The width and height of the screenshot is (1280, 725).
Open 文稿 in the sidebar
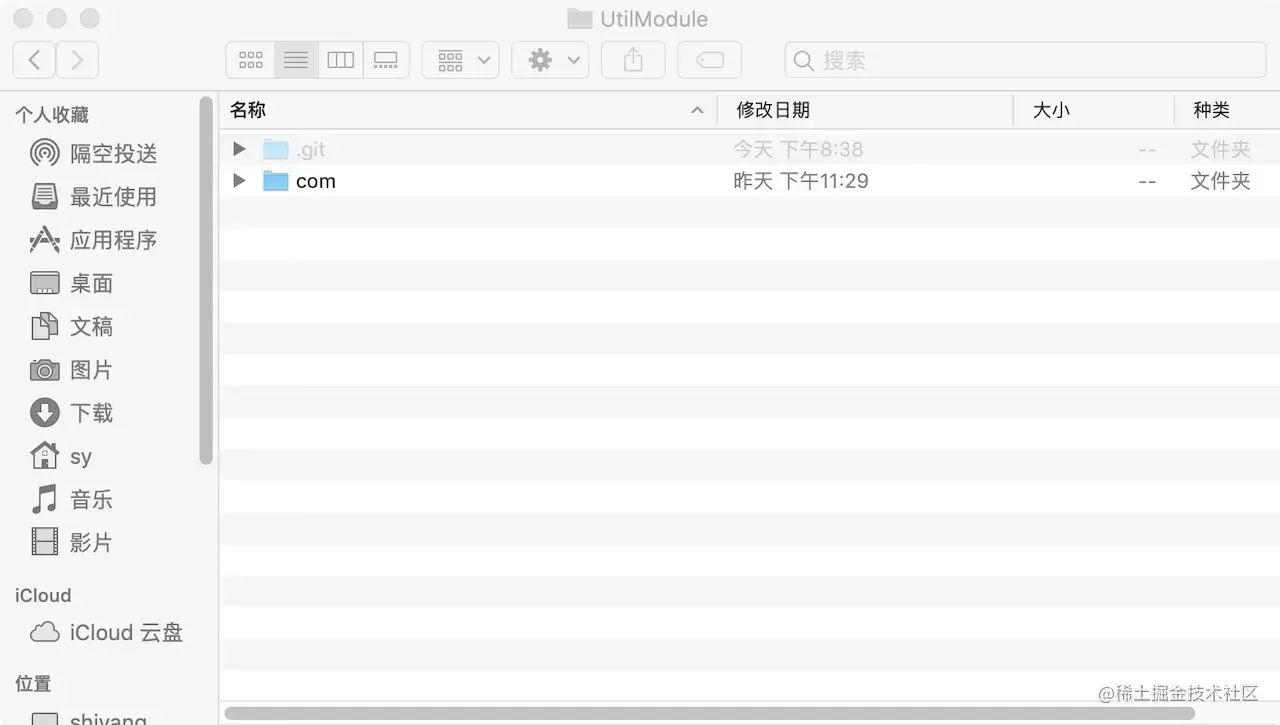[x=72, y=326]
